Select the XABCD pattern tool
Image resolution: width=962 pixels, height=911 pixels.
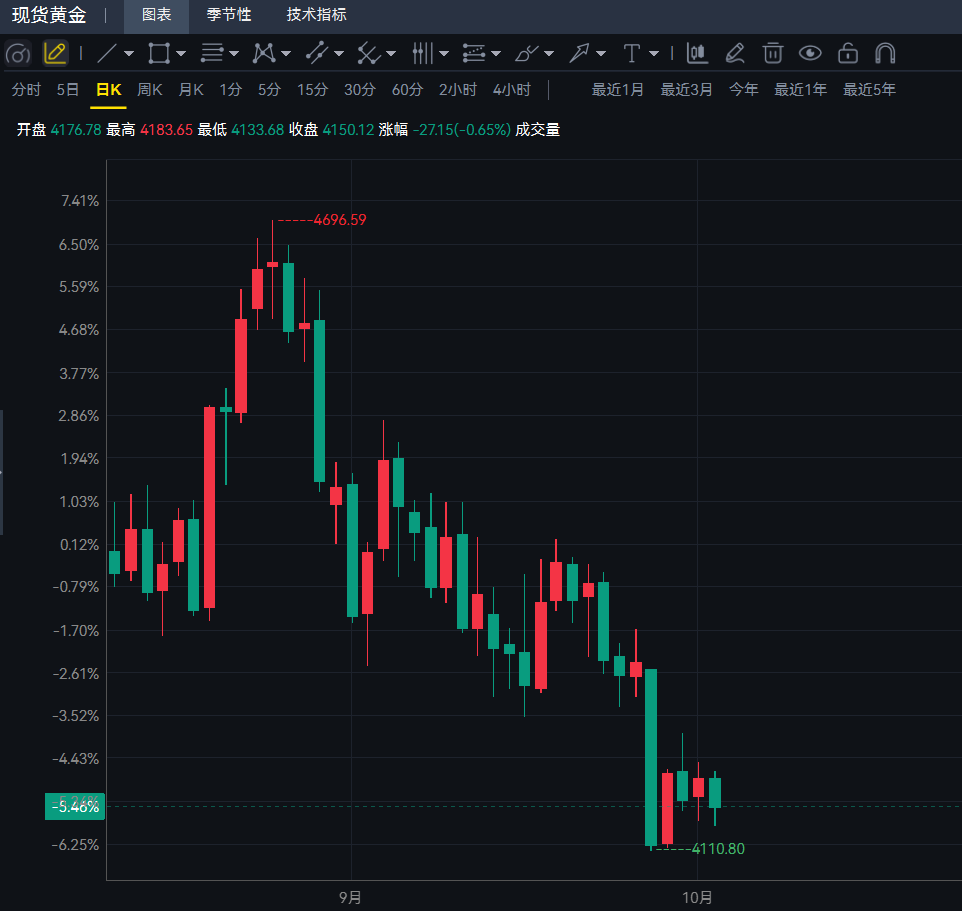pyautogui.click(x=264, y=53)
